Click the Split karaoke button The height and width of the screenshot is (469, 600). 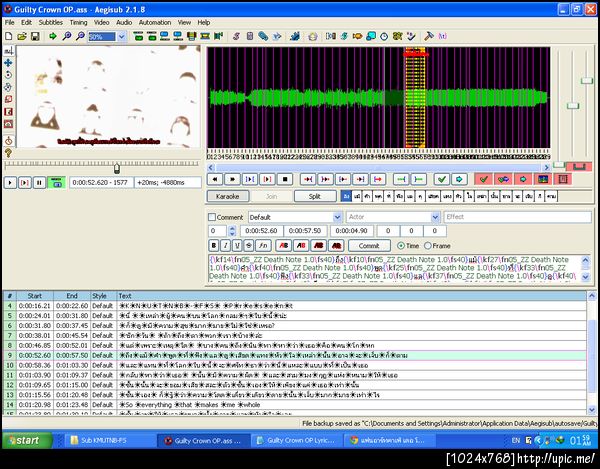315,196
